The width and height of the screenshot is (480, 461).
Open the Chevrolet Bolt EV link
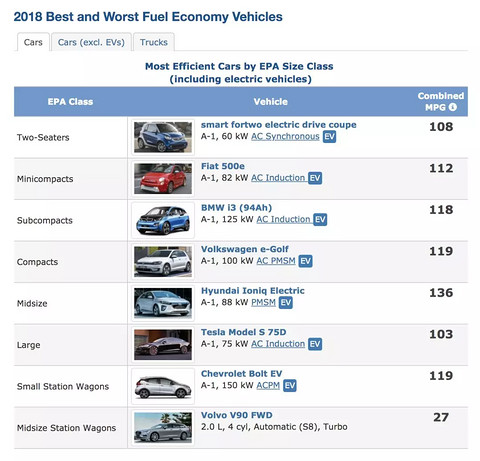[x=241, y=374]
